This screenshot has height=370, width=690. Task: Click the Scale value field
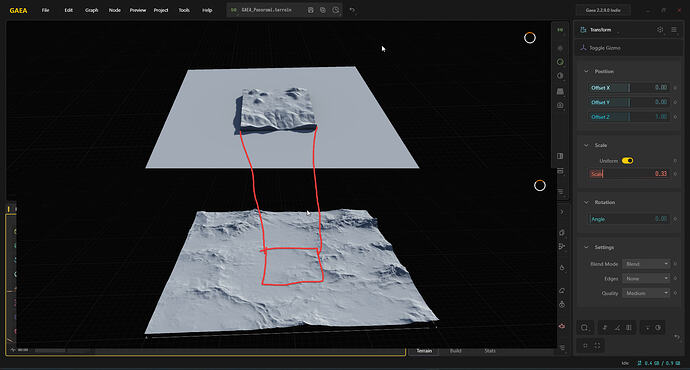pos(629,173)
